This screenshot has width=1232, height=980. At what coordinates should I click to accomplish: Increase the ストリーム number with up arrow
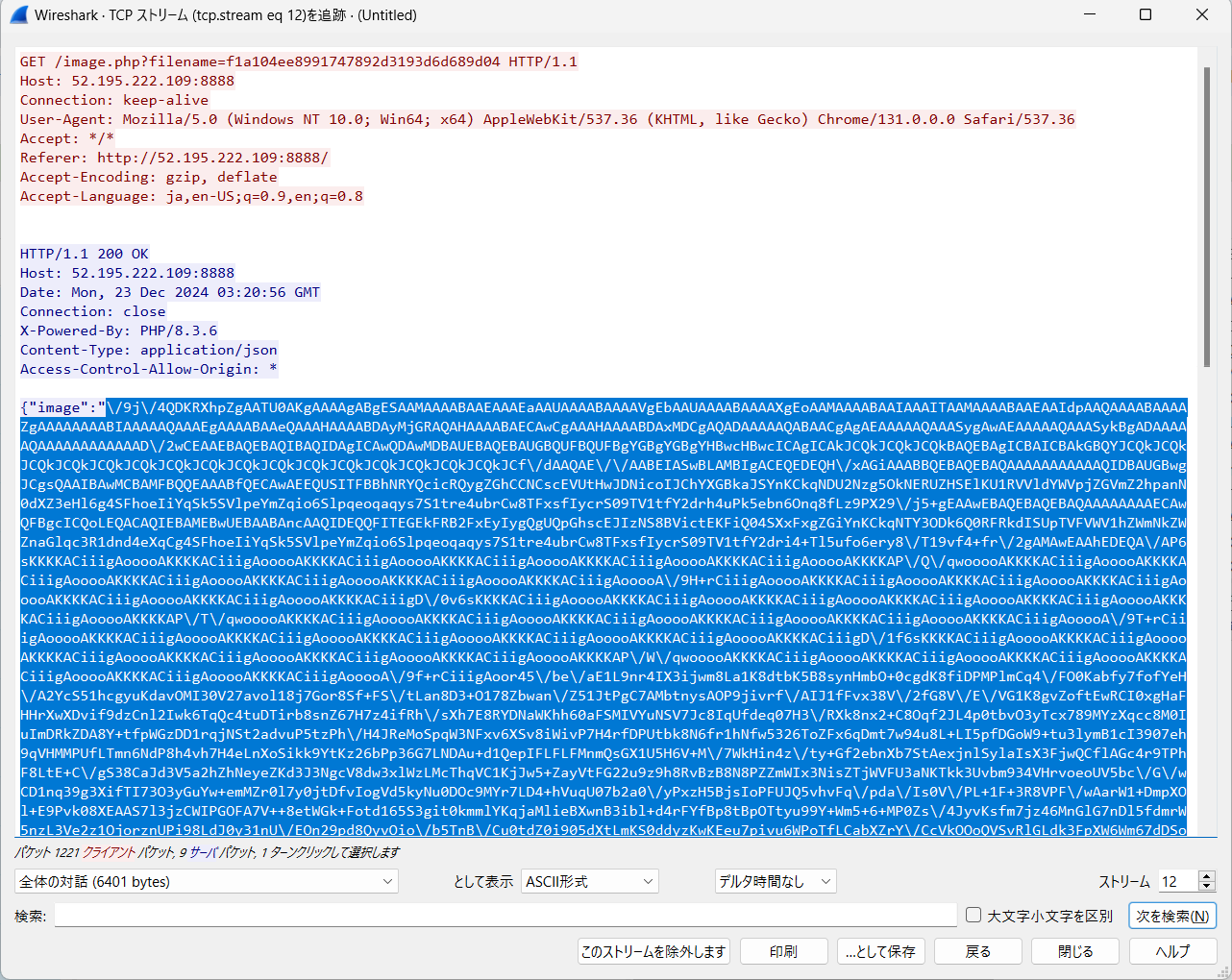pos(1207,876)
